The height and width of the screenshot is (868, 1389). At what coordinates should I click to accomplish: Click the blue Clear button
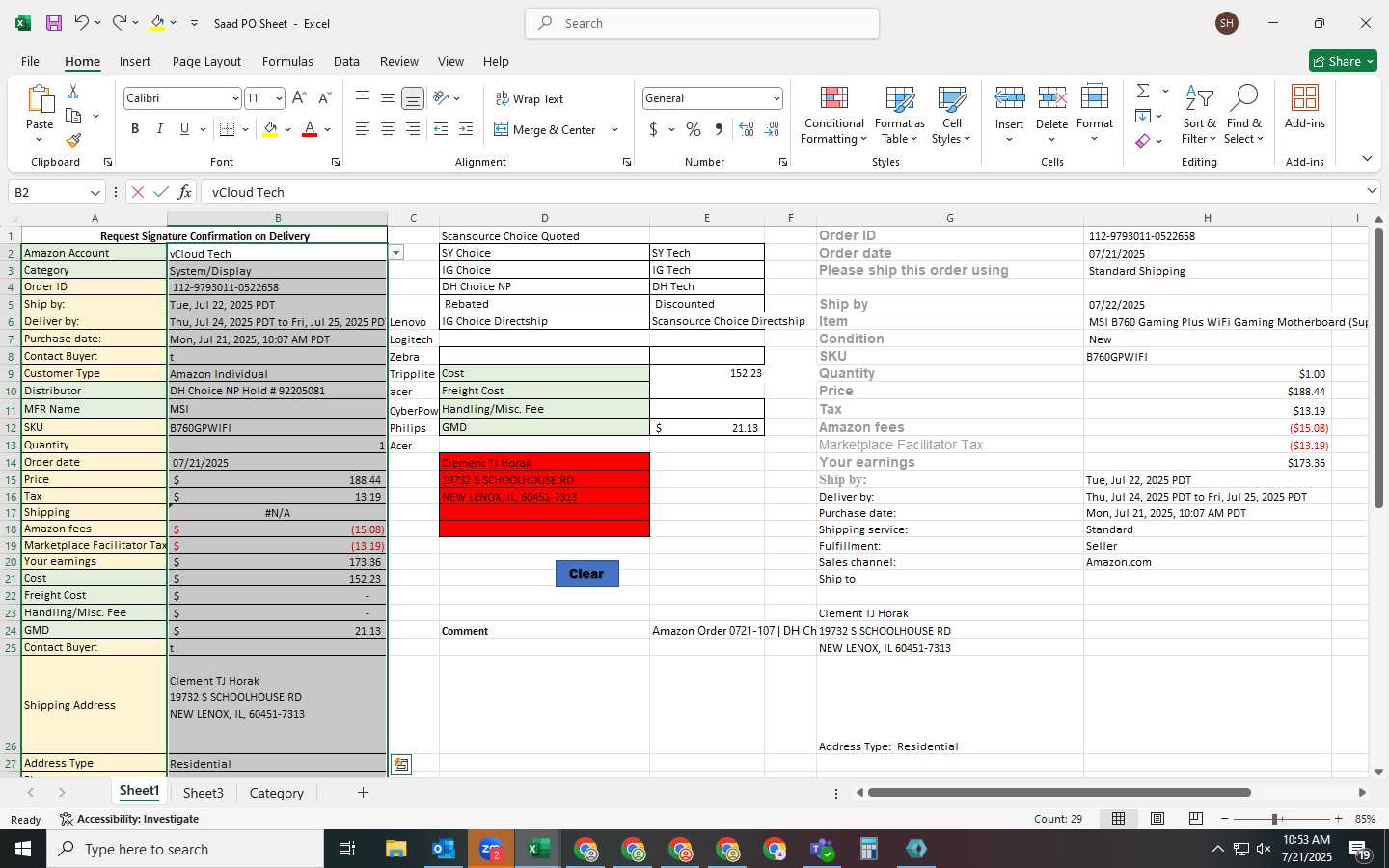(586, 573)
